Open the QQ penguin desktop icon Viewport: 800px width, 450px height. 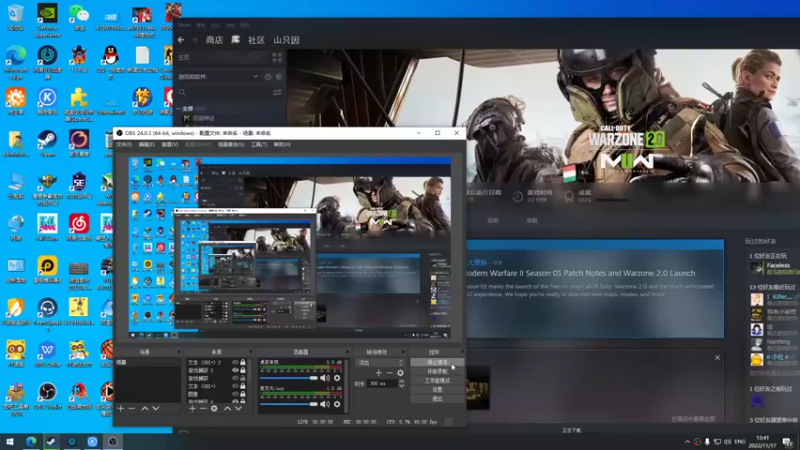point(110,60)
